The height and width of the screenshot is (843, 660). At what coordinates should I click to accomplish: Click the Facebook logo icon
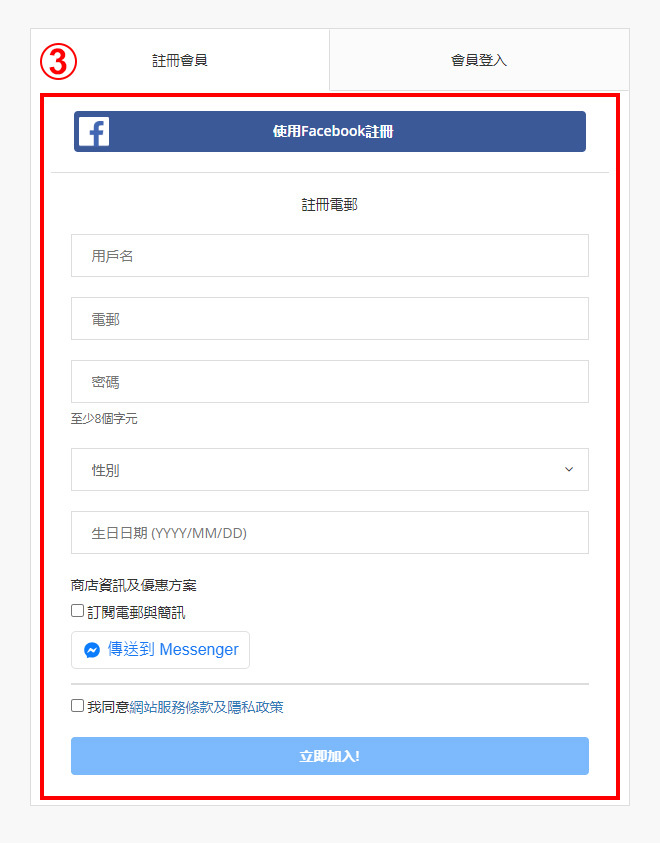(x=94, y=131)
